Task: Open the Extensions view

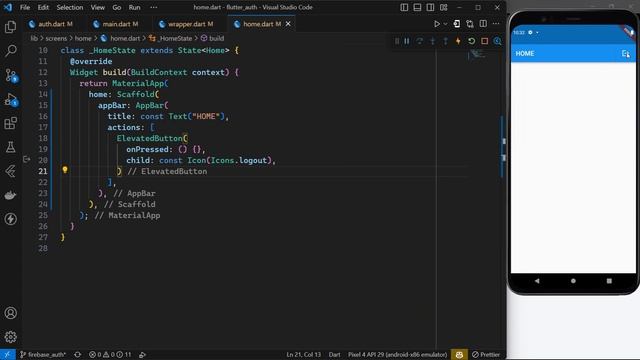Action: (x=11, y=123)
